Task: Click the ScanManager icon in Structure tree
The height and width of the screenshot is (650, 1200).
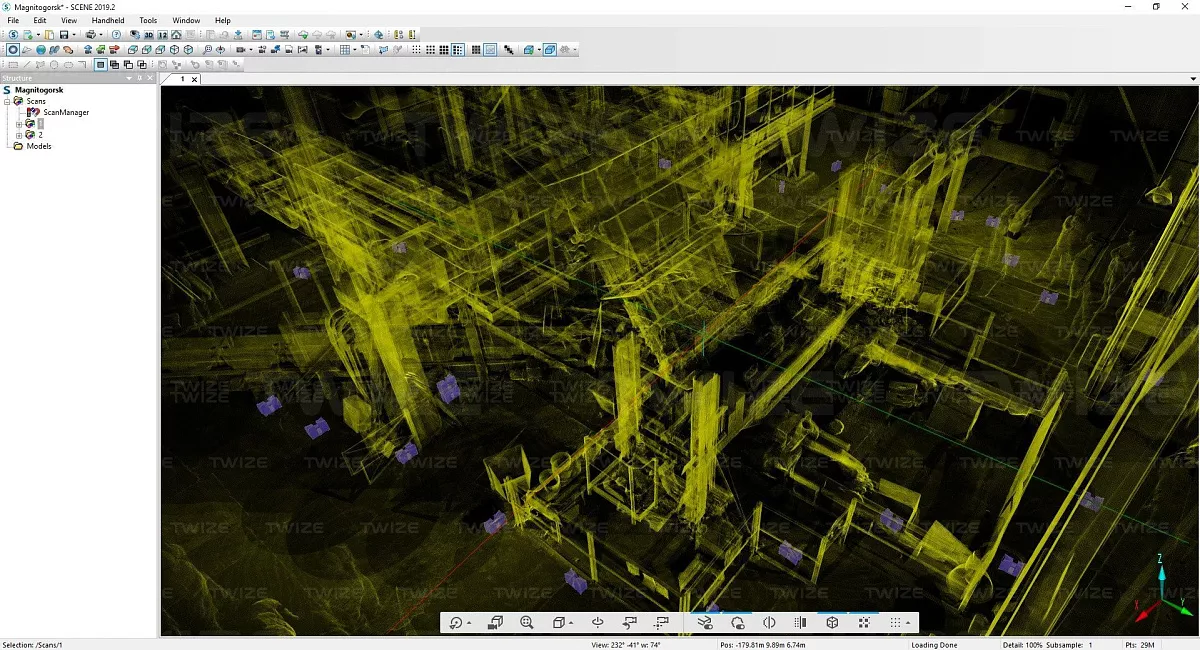Action: coord(34,113)
